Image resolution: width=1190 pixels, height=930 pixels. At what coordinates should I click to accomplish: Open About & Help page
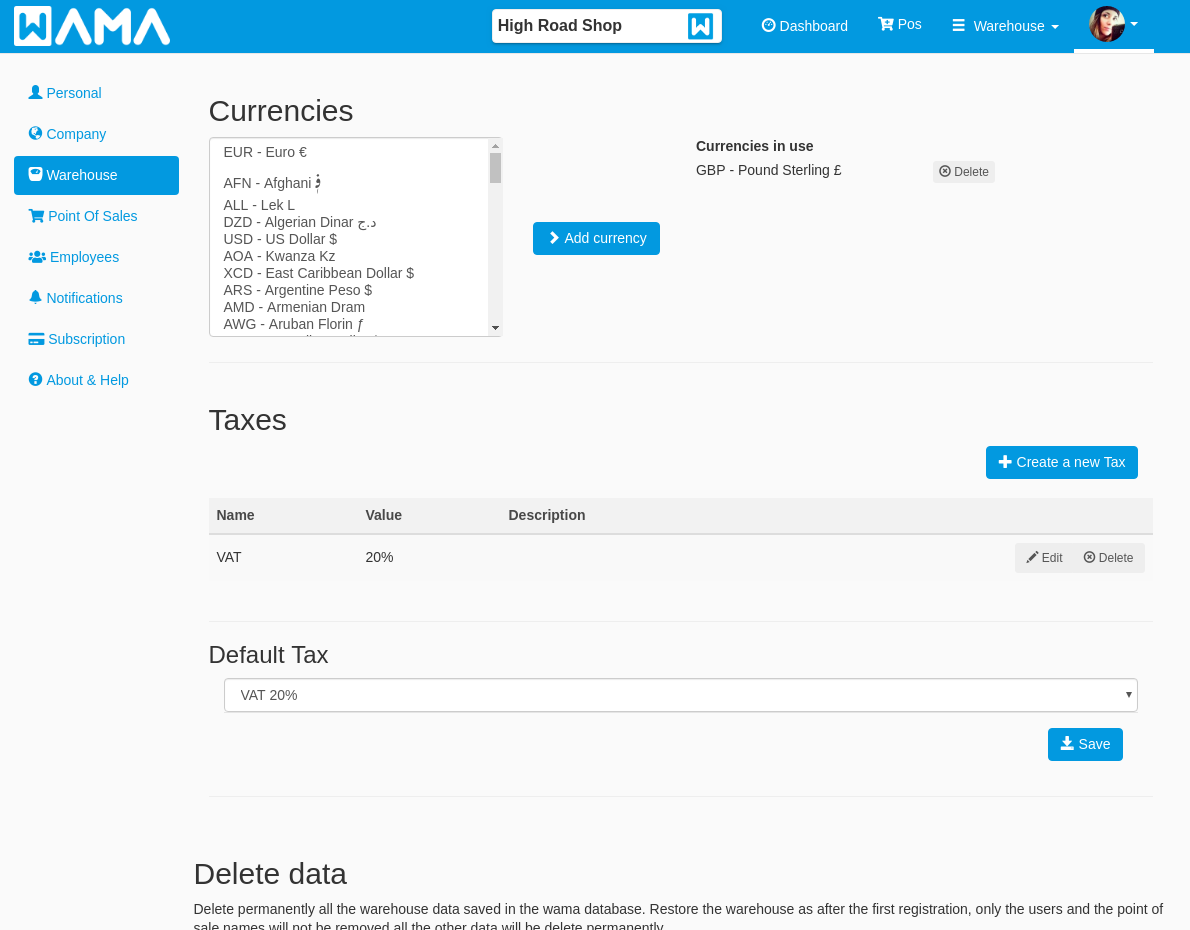pos(96,380)
